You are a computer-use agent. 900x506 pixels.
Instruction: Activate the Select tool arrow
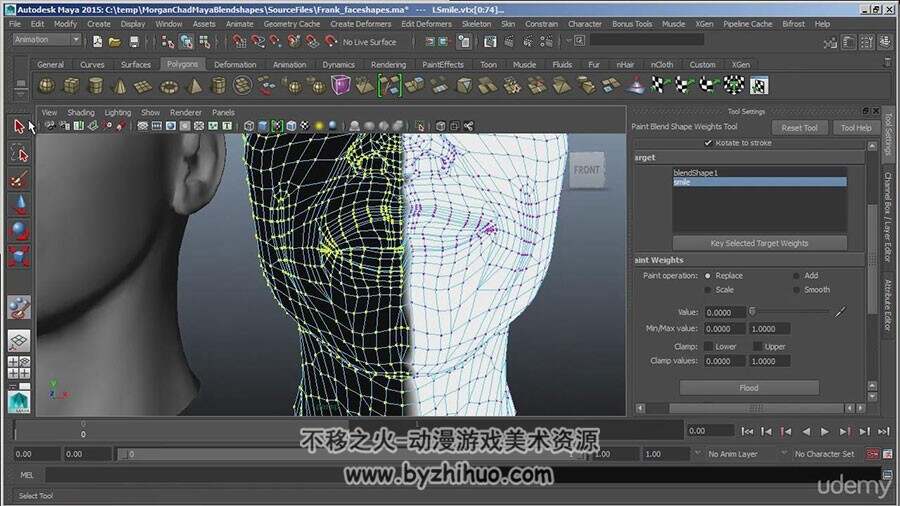pyautogui.click(x=19, y=126)
